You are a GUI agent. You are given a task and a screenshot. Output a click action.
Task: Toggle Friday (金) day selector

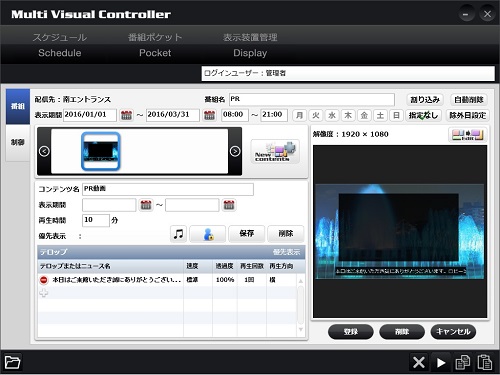pos(364,115)
